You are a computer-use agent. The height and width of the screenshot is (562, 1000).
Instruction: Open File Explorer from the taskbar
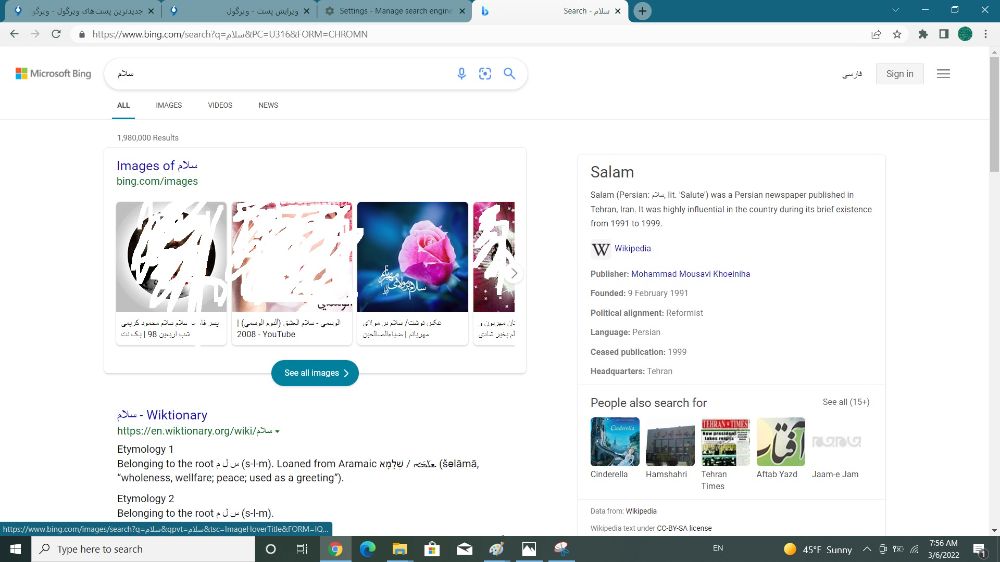[x=400, y=549]
